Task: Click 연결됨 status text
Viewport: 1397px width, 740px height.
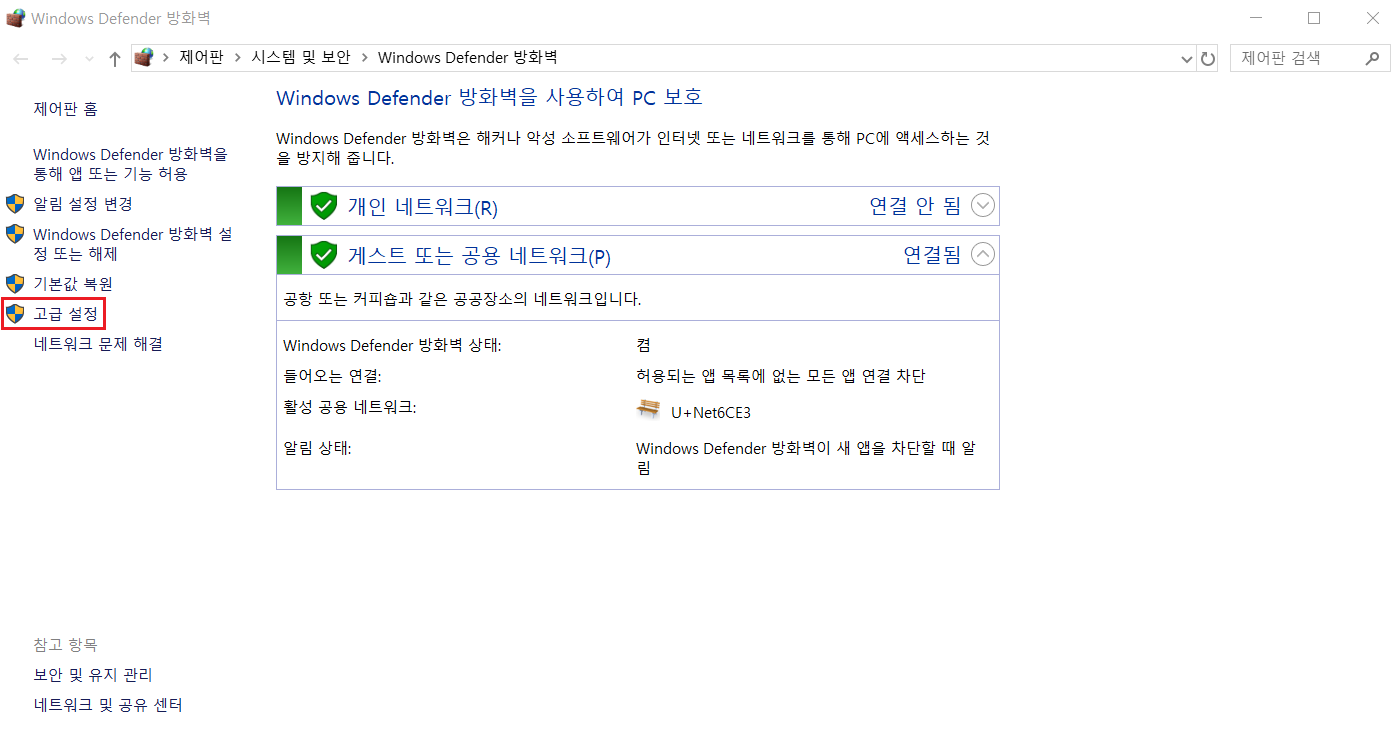Action: (932, 255)
